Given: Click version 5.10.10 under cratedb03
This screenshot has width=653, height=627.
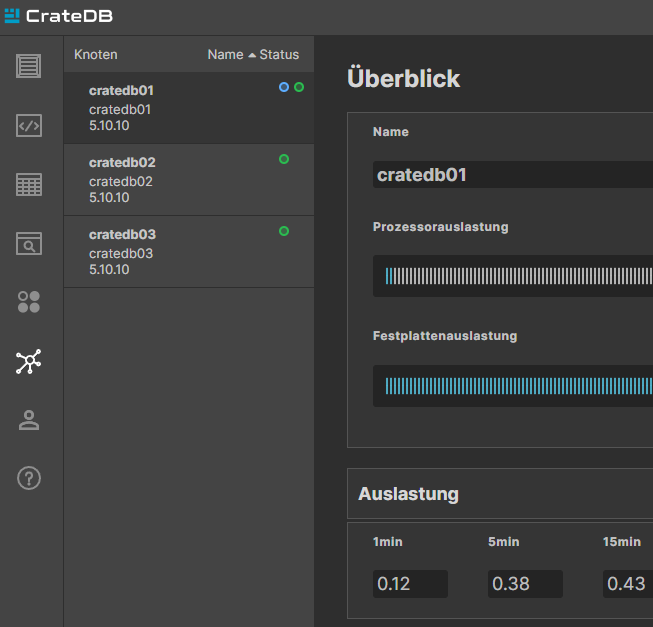Looking at the screenshot, I should [x=109, y=269].
